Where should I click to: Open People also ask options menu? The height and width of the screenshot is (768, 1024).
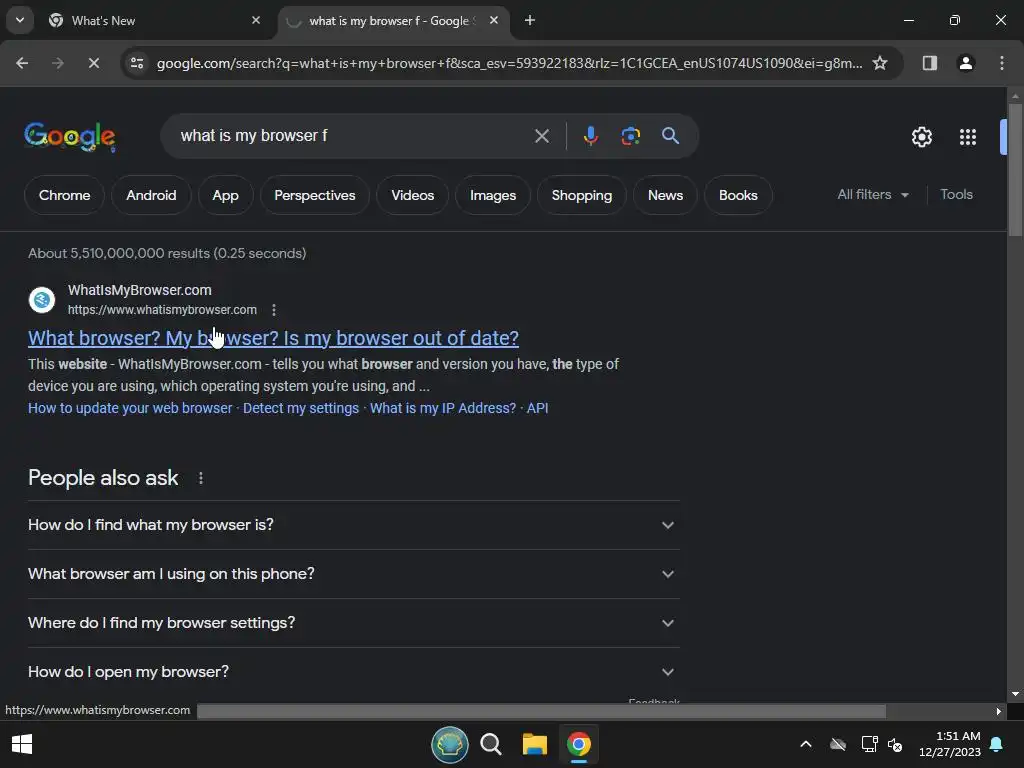200,478
